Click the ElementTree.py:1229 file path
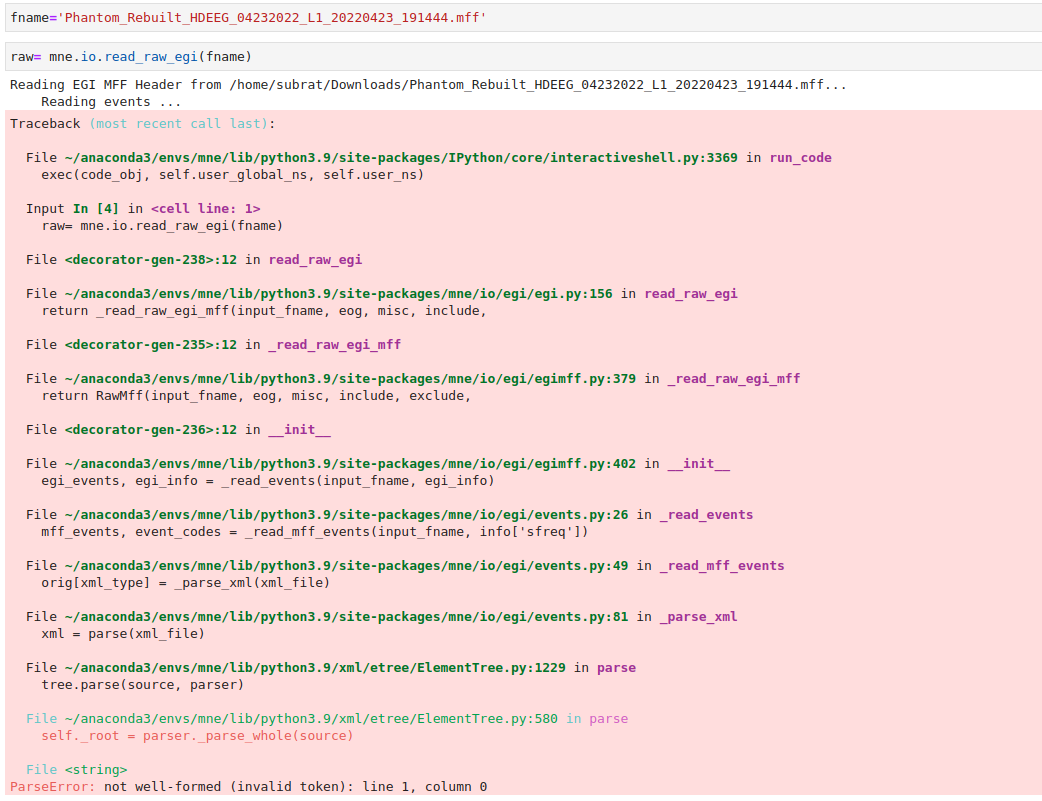 315,667
